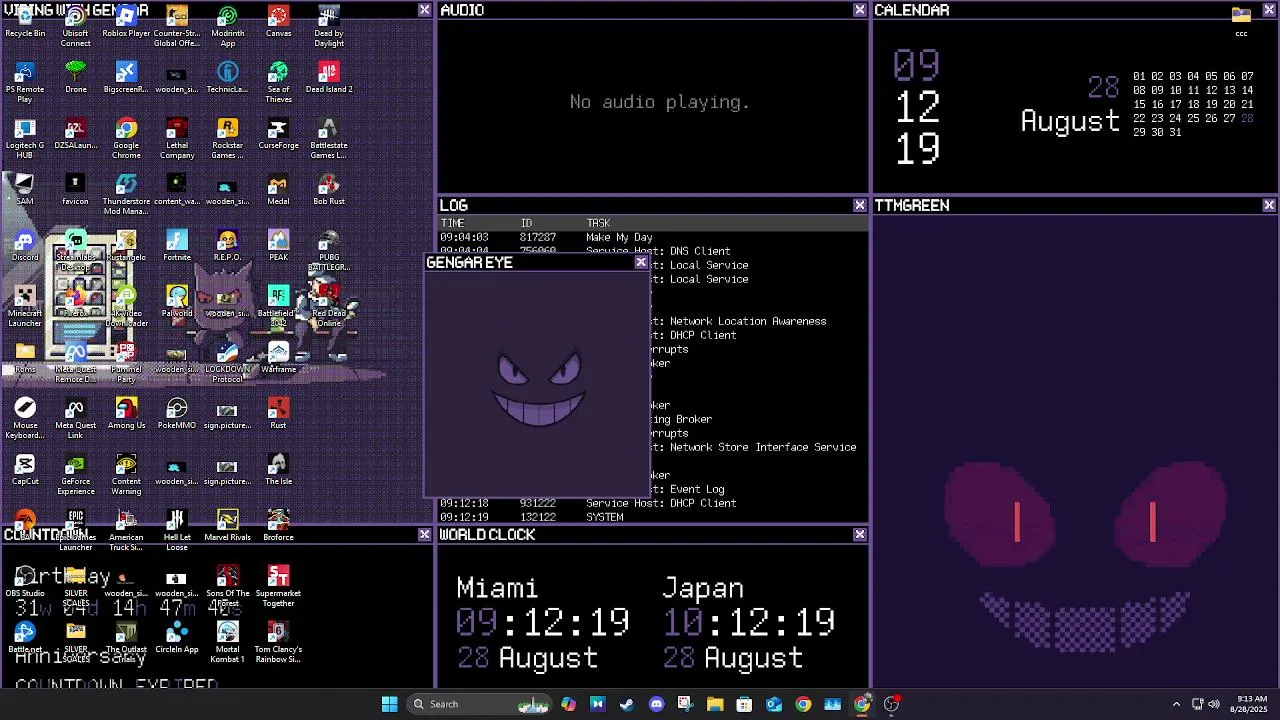The width and height of the screenshot is (1280, 720).
Task: Open the Roblox Player shortcut
Action: point(126,23)
